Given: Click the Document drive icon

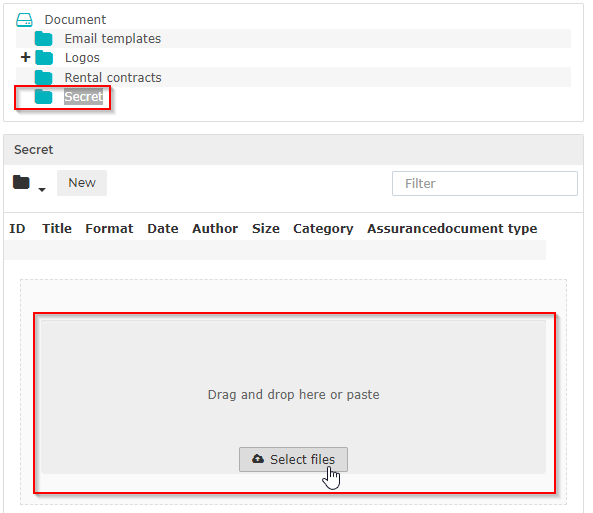Looking at the screenshot, I should click(25, 20).
